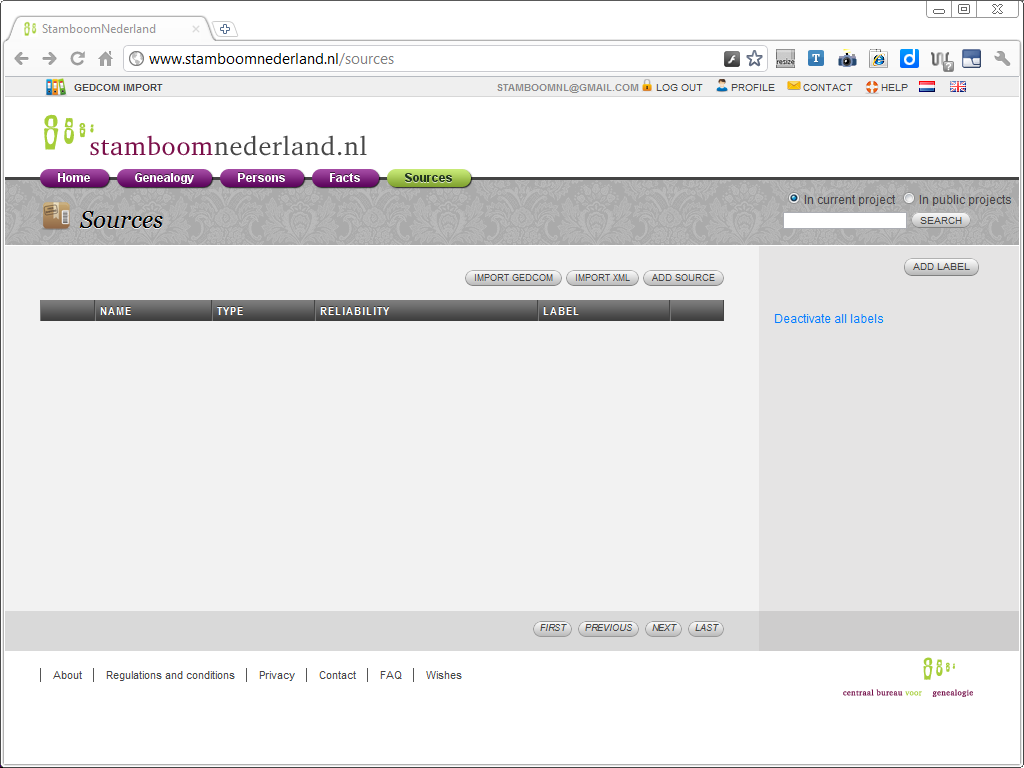Go to NEXT page of sources
This screenshot has height=768, width=1024.
point(664,628)
